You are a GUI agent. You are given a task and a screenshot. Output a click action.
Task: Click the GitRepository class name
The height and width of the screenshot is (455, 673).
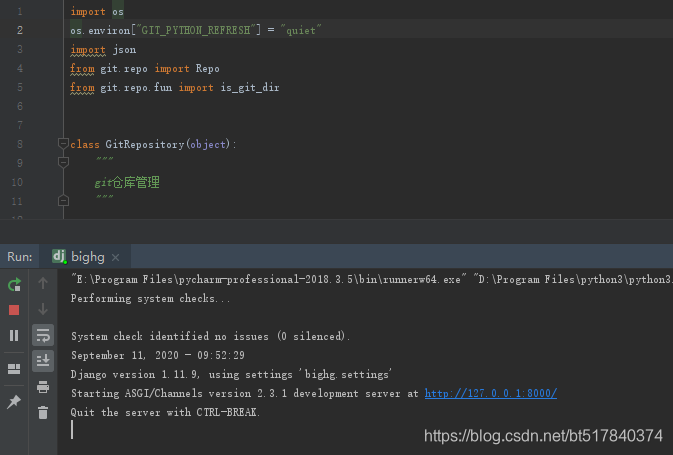point(145,144)
